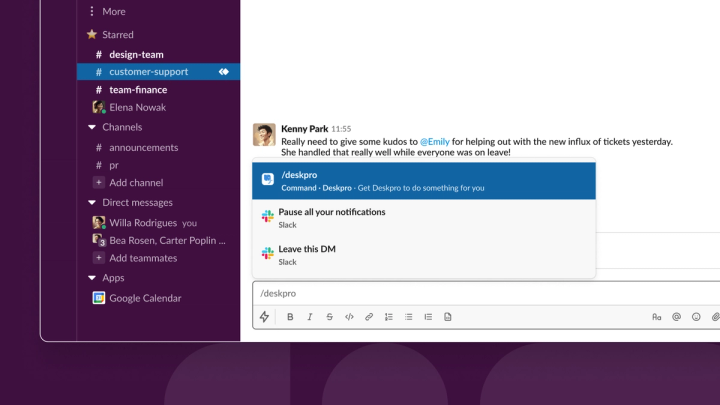Click the lightning bolt shortcuts icon
The height and width of the screenshot is (405, 720).
click(x=264, y=316)
